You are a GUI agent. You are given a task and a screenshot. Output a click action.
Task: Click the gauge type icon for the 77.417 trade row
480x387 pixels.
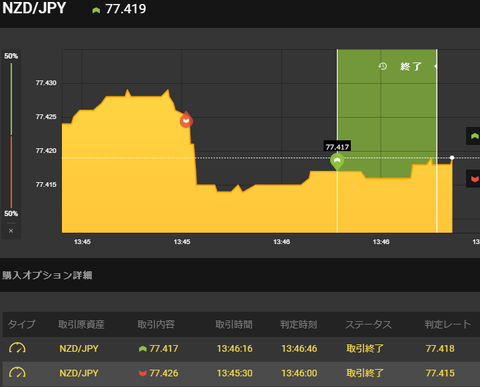pos(17,348)
